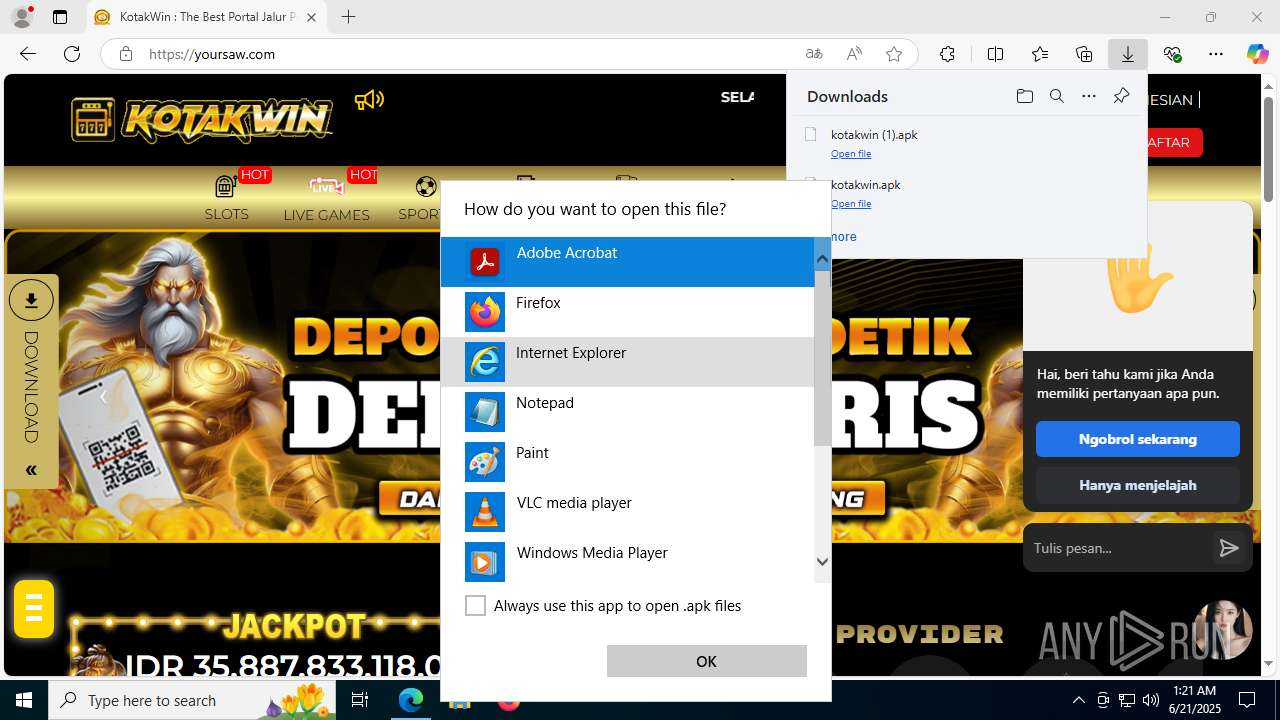Enable Always use this app checkbox
Image resolution: width=1280 pixels, height=720 pixels.
(476, 606)
